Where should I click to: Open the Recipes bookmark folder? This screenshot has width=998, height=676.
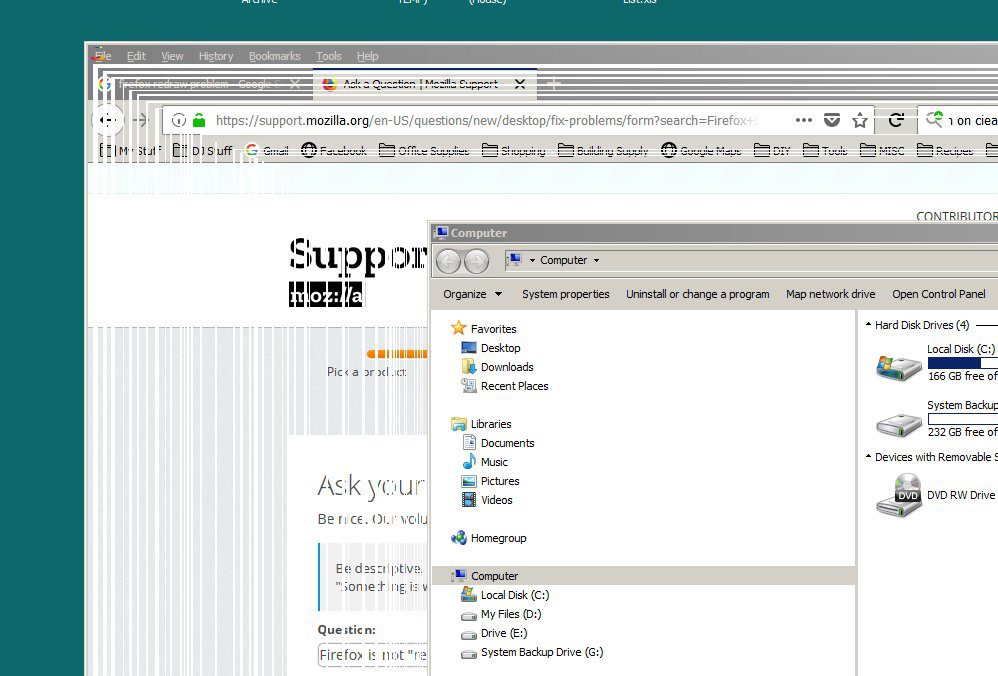945,150
